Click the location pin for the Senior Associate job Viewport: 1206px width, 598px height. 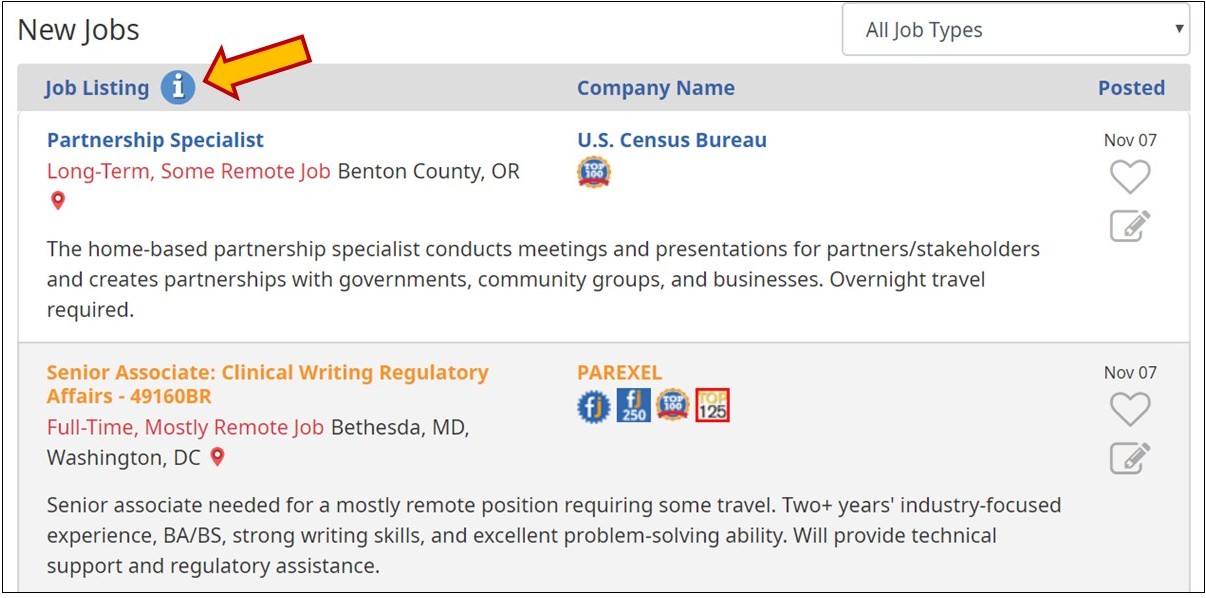tap(218, 457)
